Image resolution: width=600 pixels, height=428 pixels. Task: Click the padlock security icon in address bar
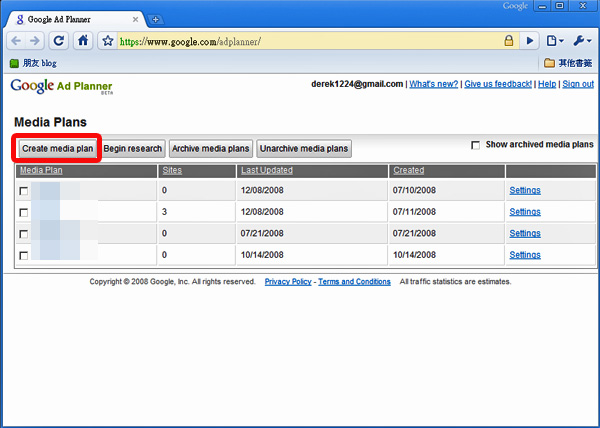tap(509, 41)
